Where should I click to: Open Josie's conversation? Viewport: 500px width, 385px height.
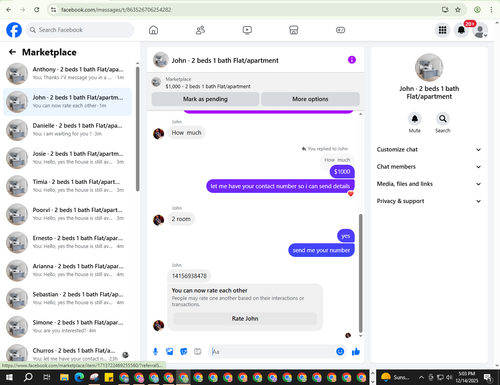(68, 158)
